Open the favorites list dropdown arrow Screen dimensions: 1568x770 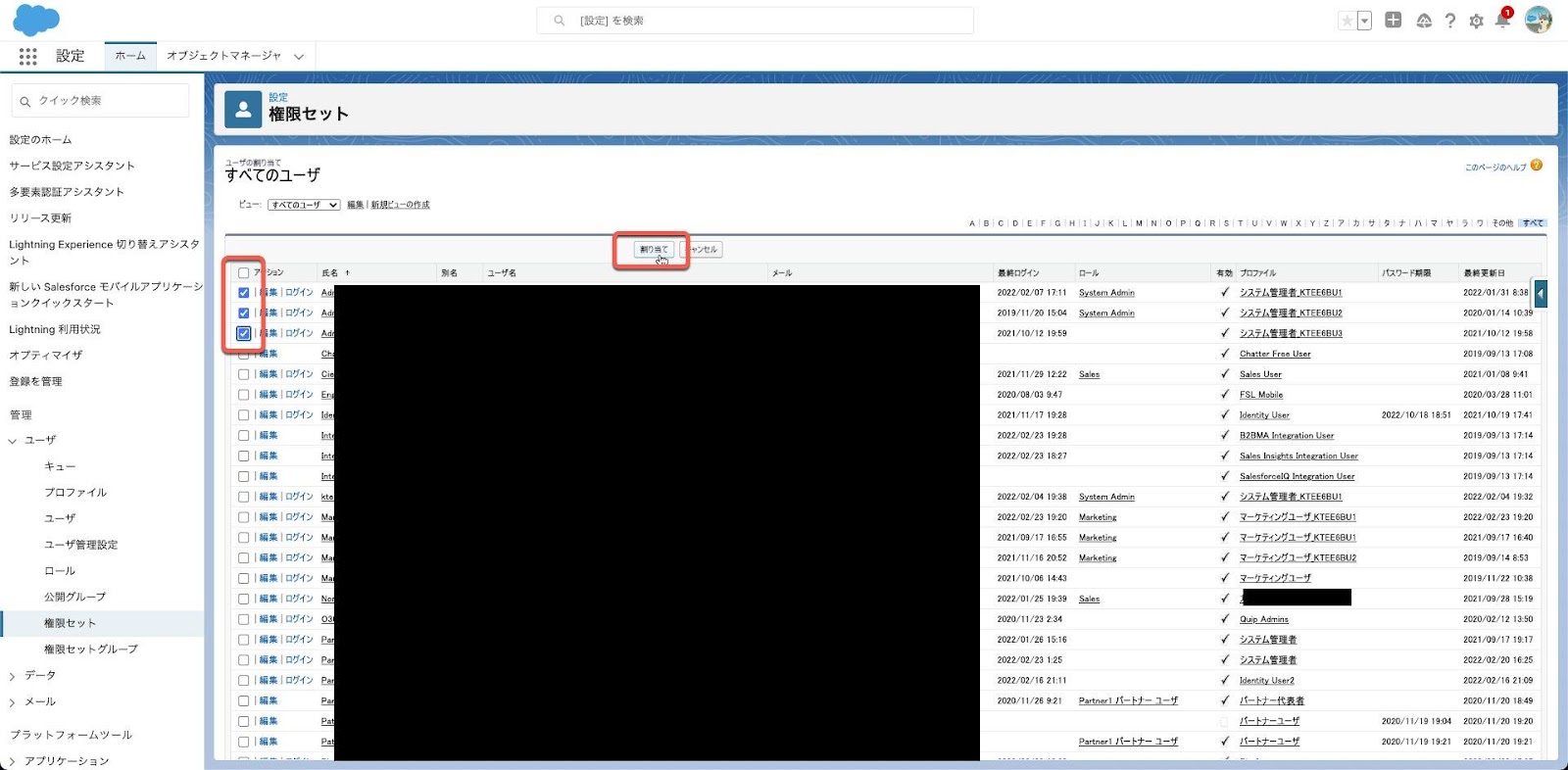tap(1364, 21)
